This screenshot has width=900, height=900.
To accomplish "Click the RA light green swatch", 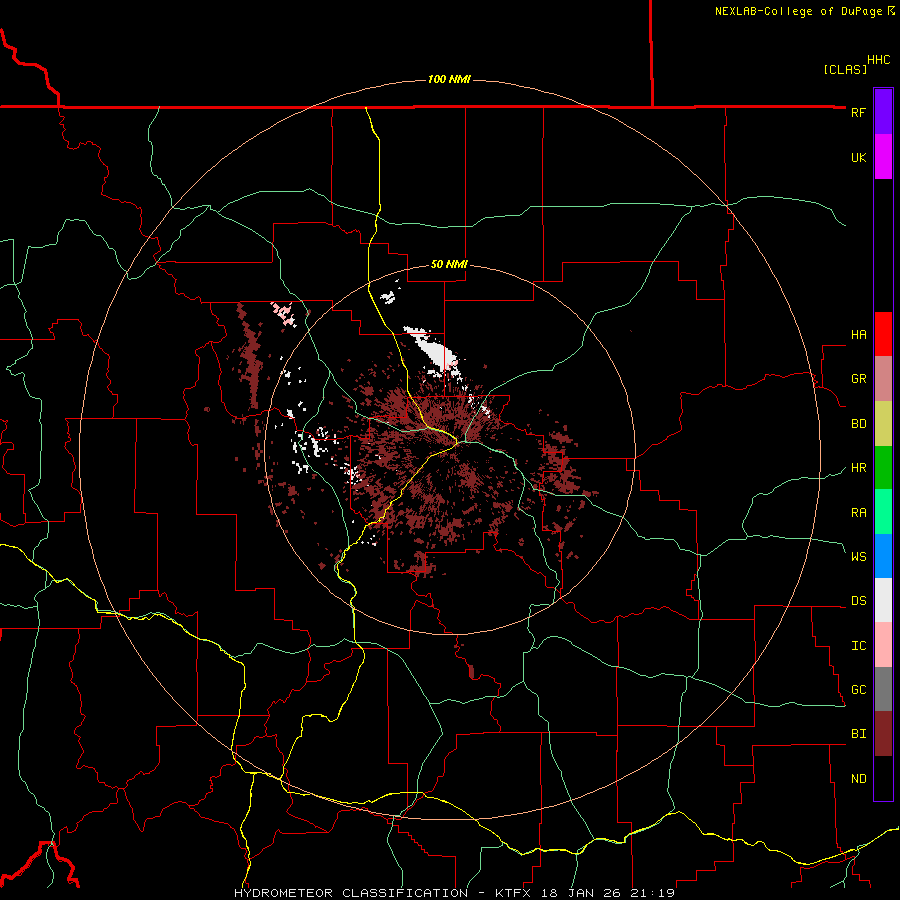I will tap(883, 512).
